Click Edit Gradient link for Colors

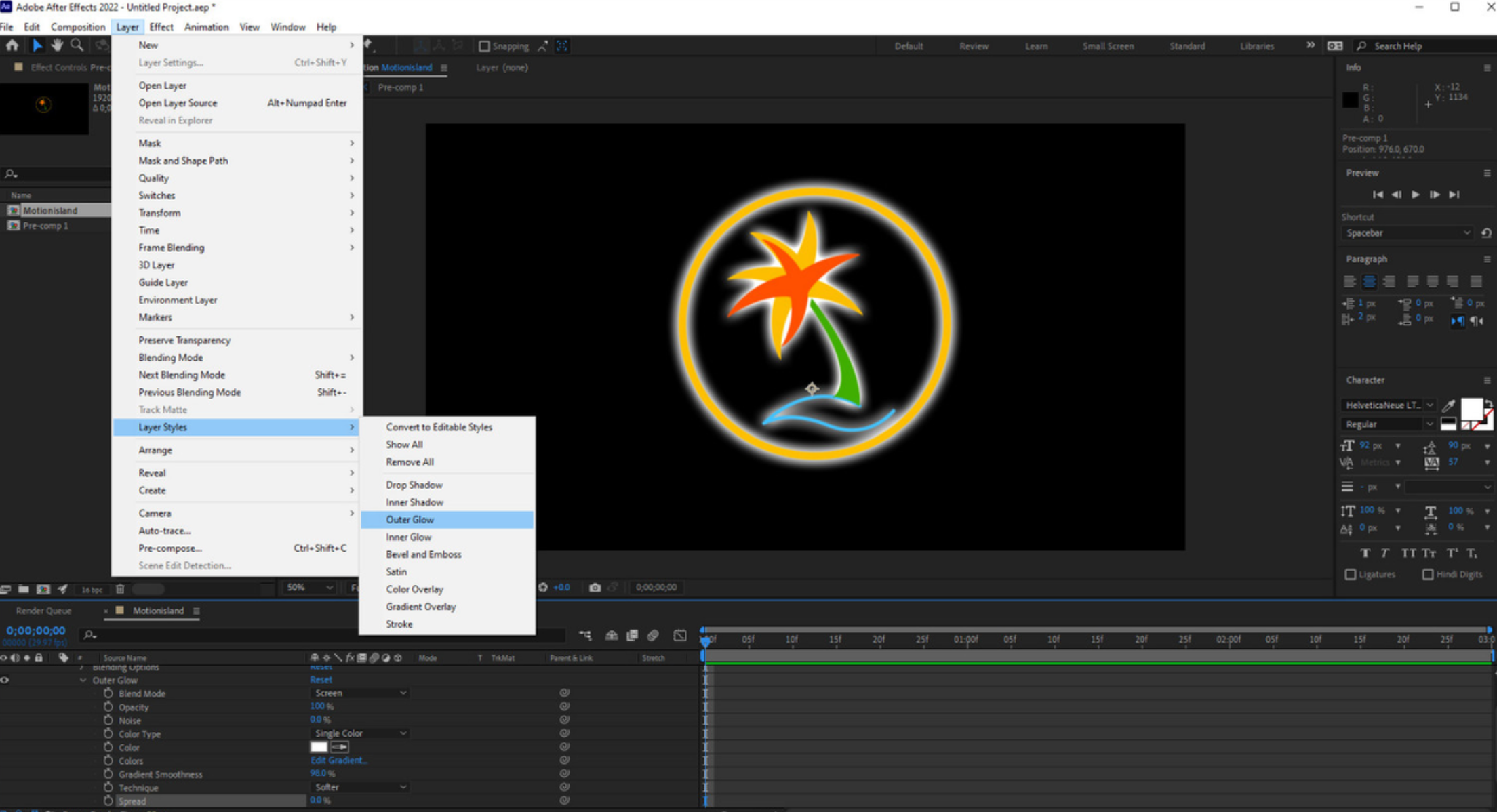click(338, 760)
